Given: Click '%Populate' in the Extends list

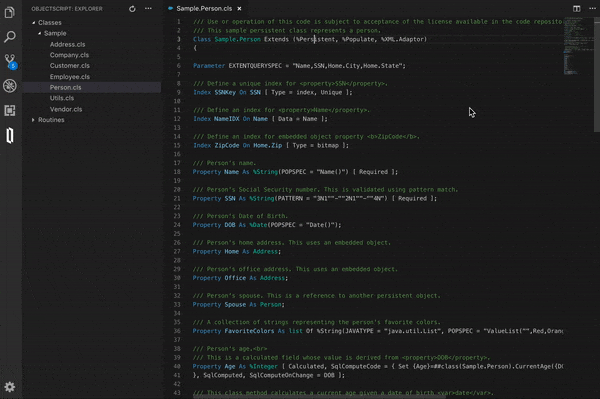Looking at the screenshot, I should (358, 39).
